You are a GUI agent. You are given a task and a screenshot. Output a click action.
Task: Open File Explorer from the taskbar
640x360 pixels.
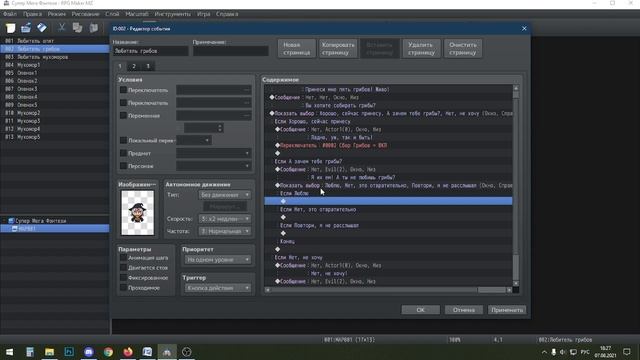coord(49,352)
